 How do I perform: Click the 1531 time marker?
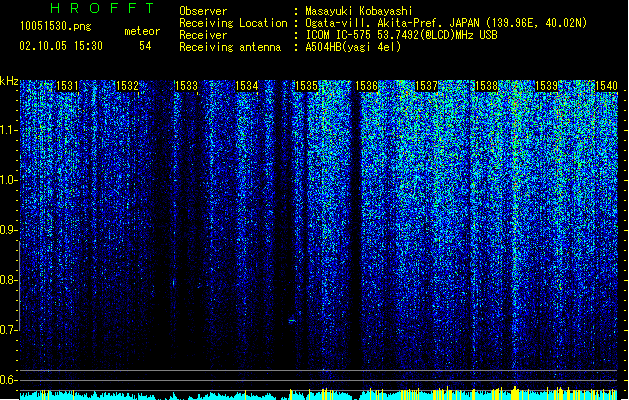[67, 86]
